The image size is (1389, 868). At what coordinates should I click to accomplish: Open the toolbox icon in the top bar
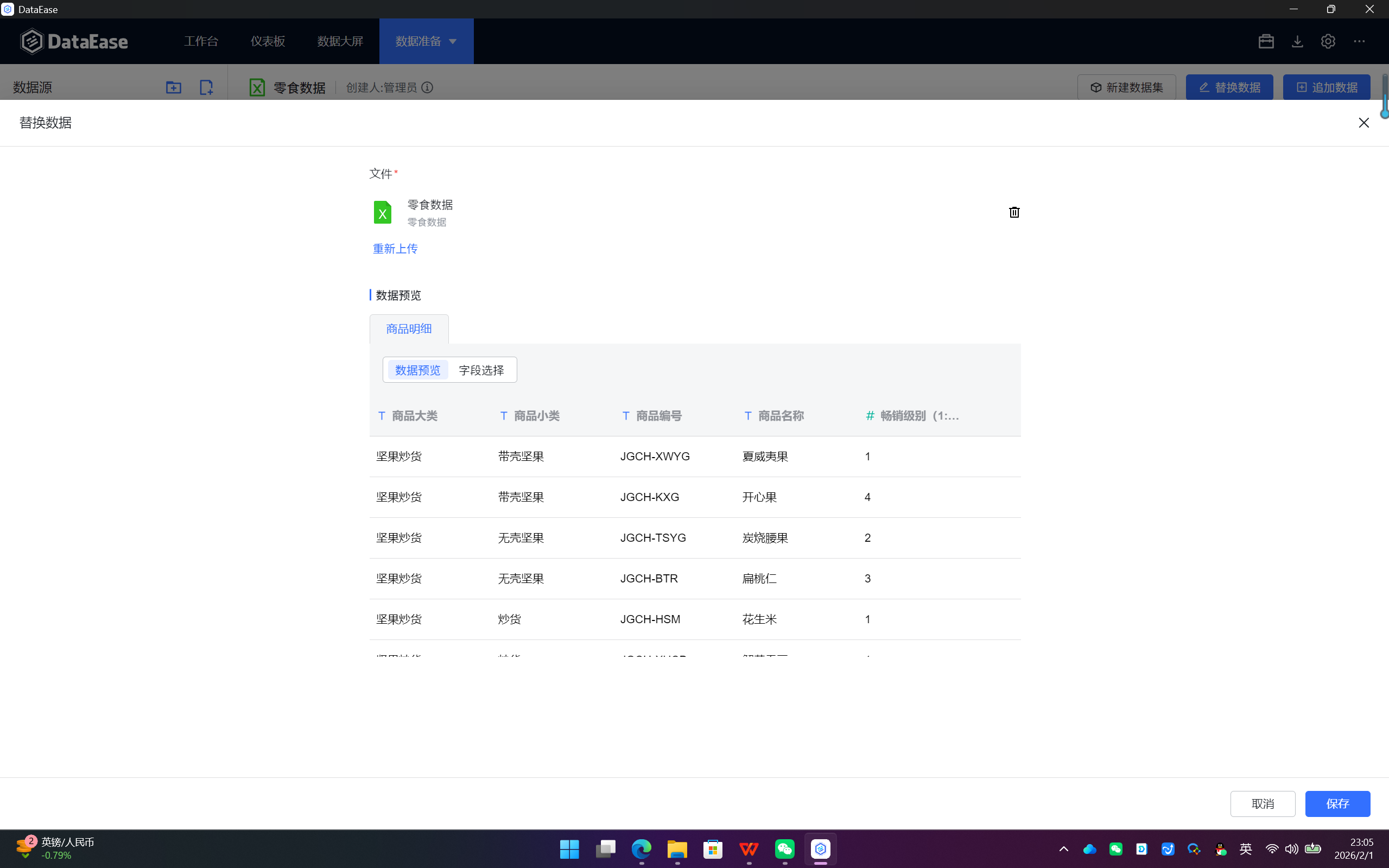[x=1266, y=41]
